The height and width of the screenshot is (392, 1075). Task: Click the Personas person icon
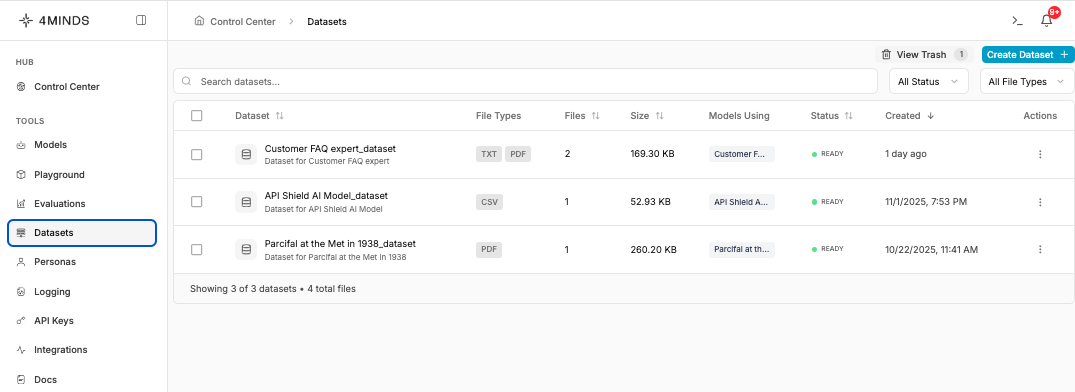[x=21, y=262]
